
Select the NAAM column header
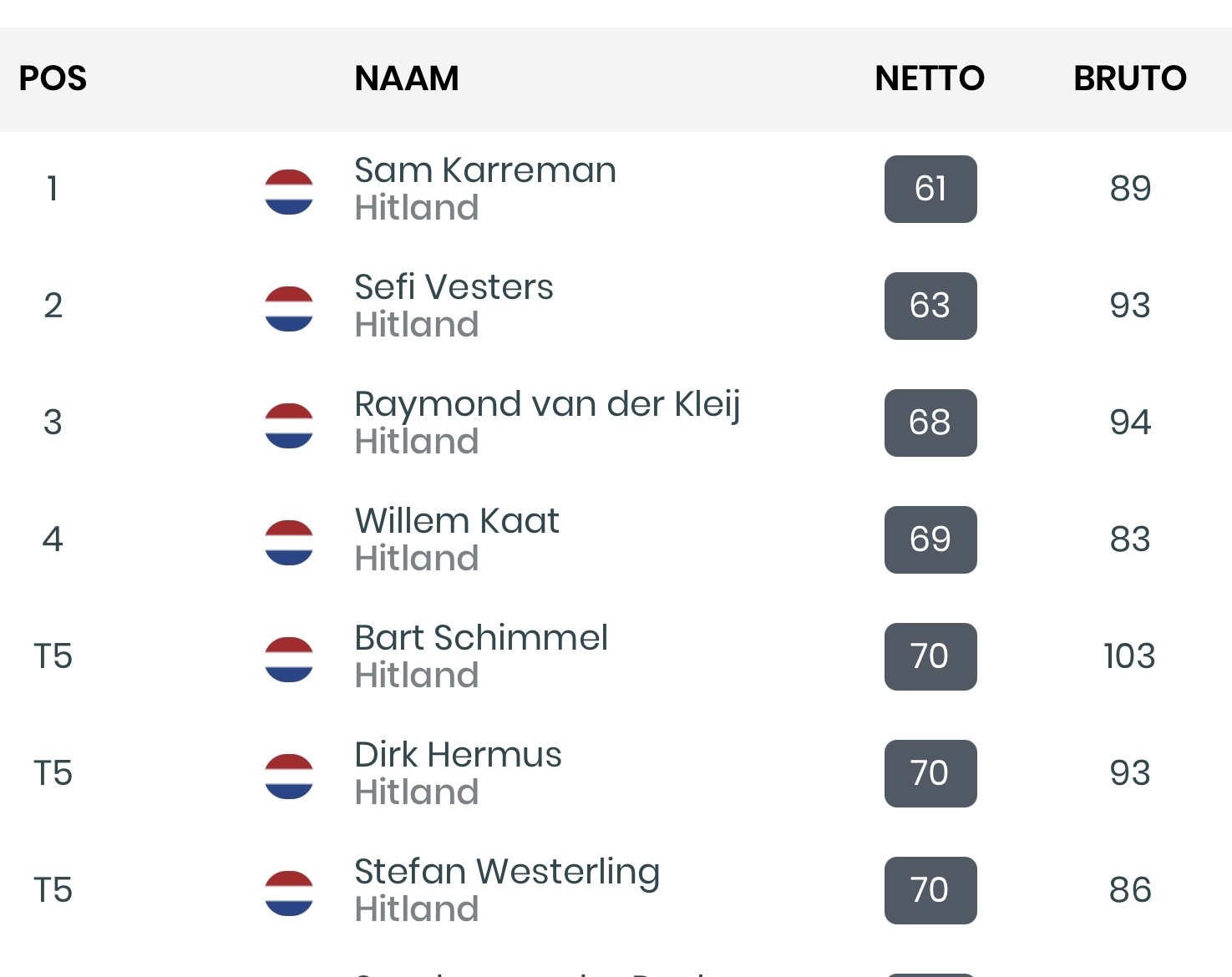tap(407, 78)
